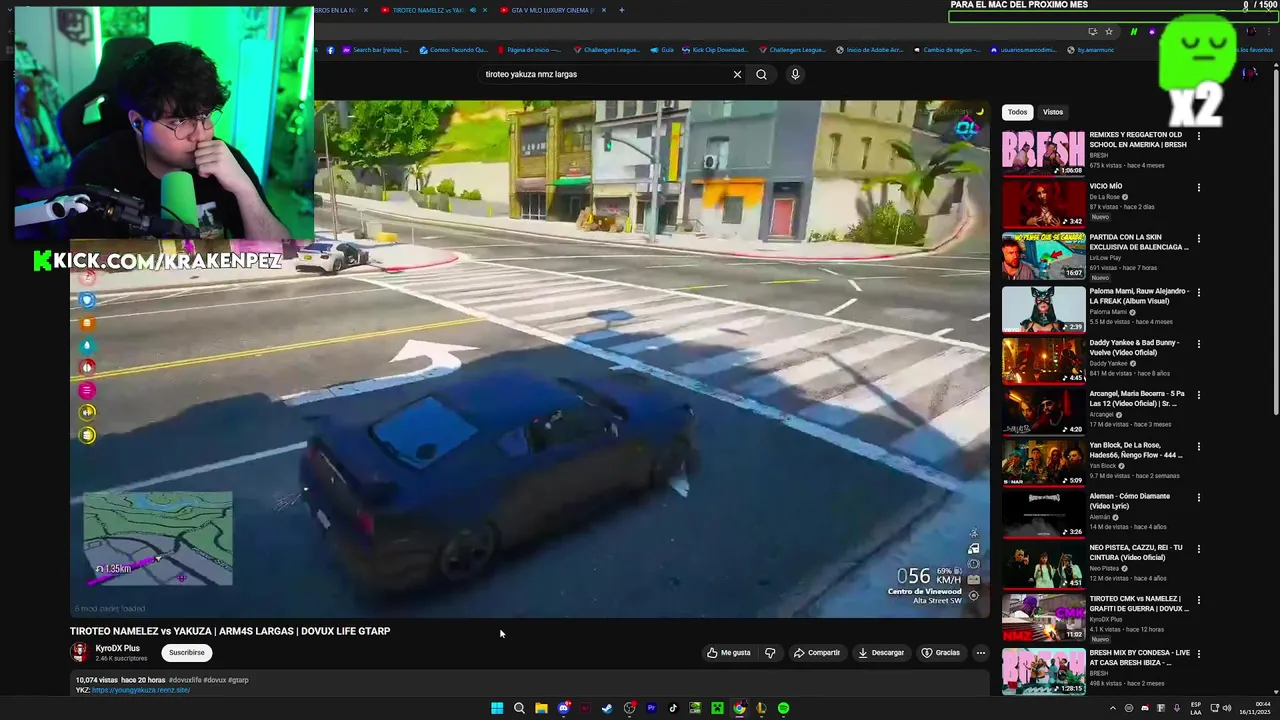Open the Kick Clip Download bookmark

click(714, 50)
